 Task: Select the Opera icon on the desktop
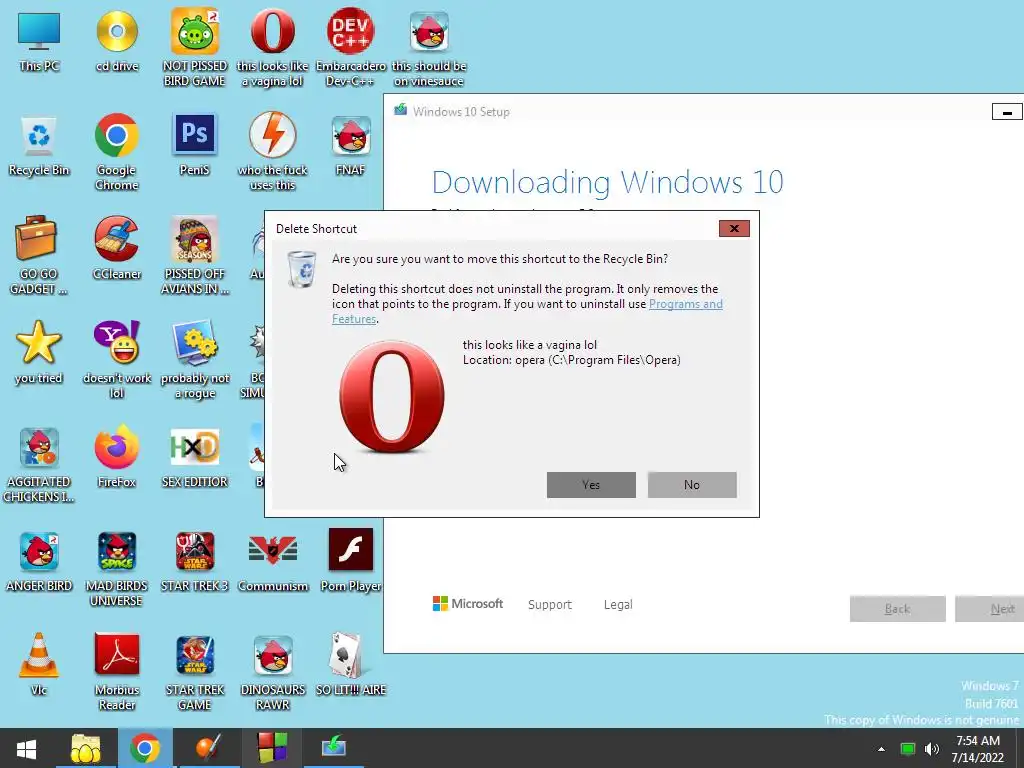(x=272, y=47)
